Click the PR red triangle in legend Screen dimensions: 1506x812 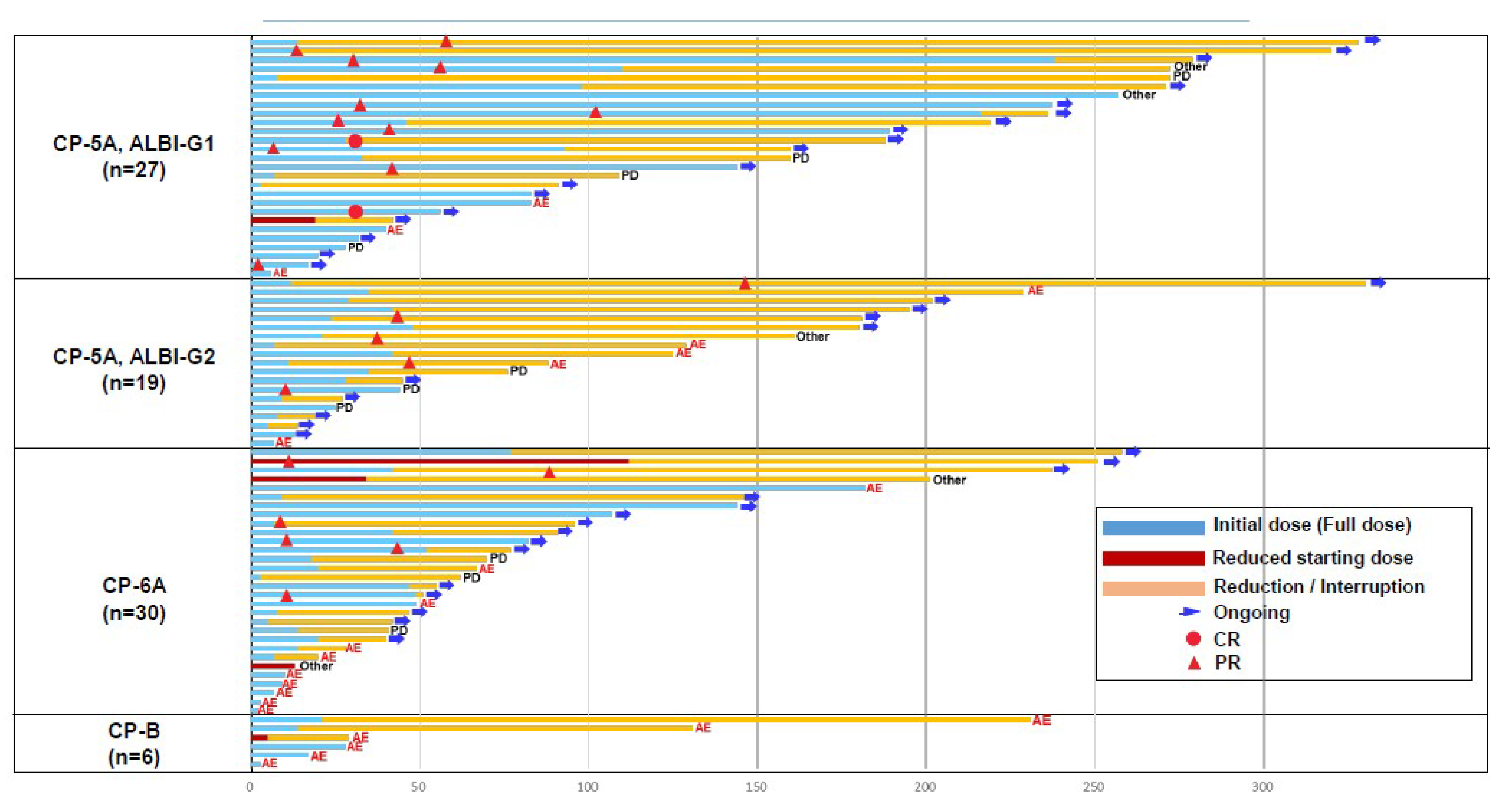(1194, 664)
